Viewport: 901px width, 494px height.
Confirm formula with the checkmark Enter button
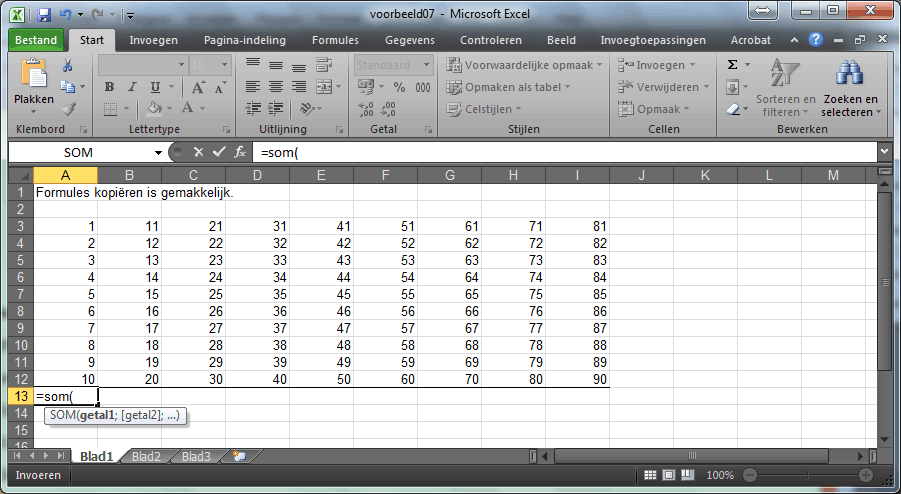pos(218,152)
